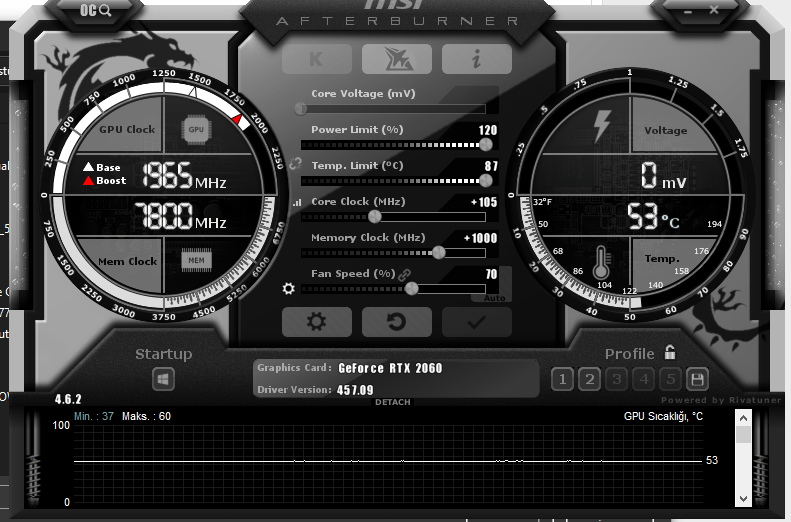This screenshot has width=791, height=522.
Task: Click the Memory Clock value +1000
Action: 480,238
